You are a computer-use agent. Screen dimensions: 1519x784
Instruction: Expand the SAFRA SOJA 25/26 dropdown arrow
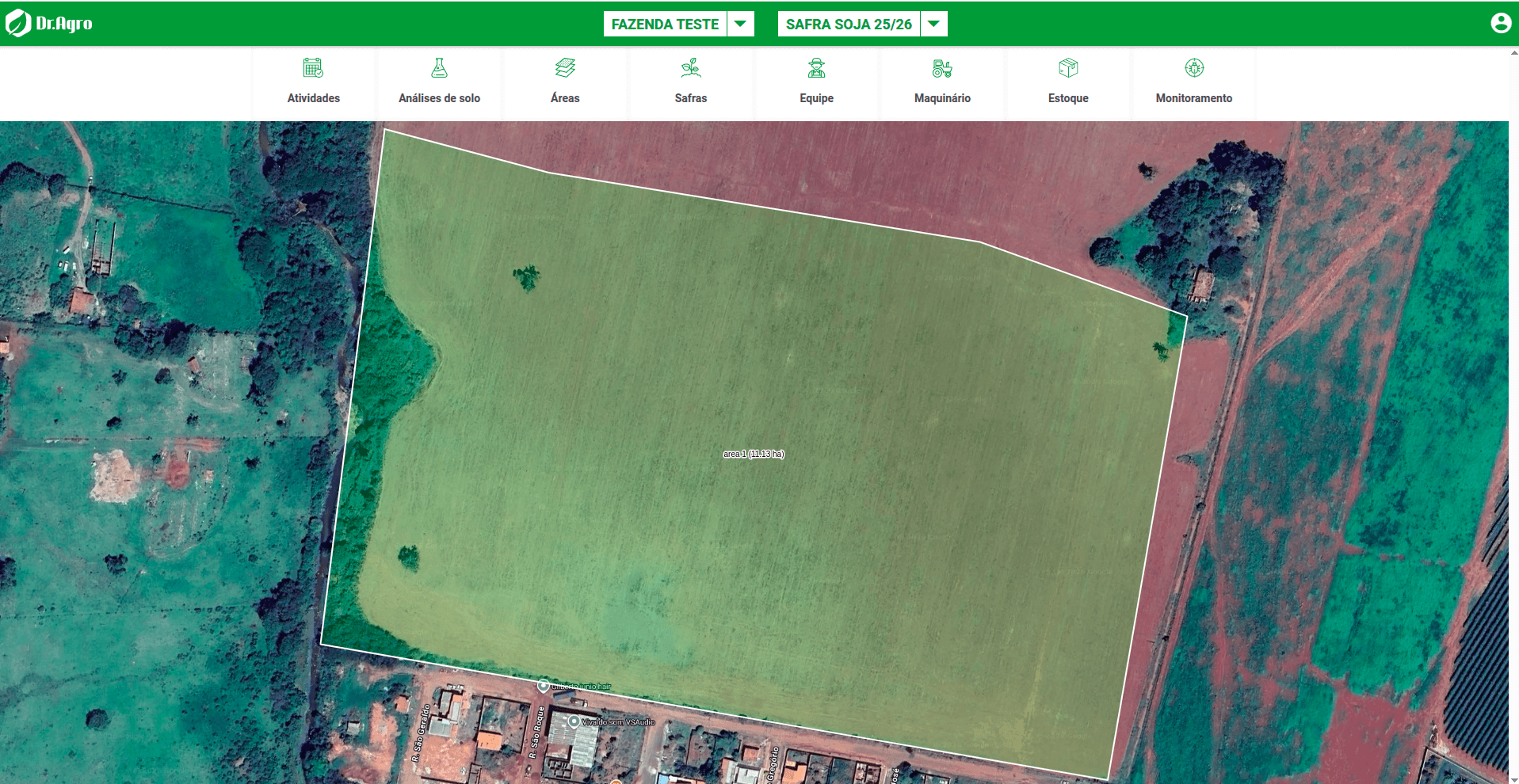pos(933,23)
